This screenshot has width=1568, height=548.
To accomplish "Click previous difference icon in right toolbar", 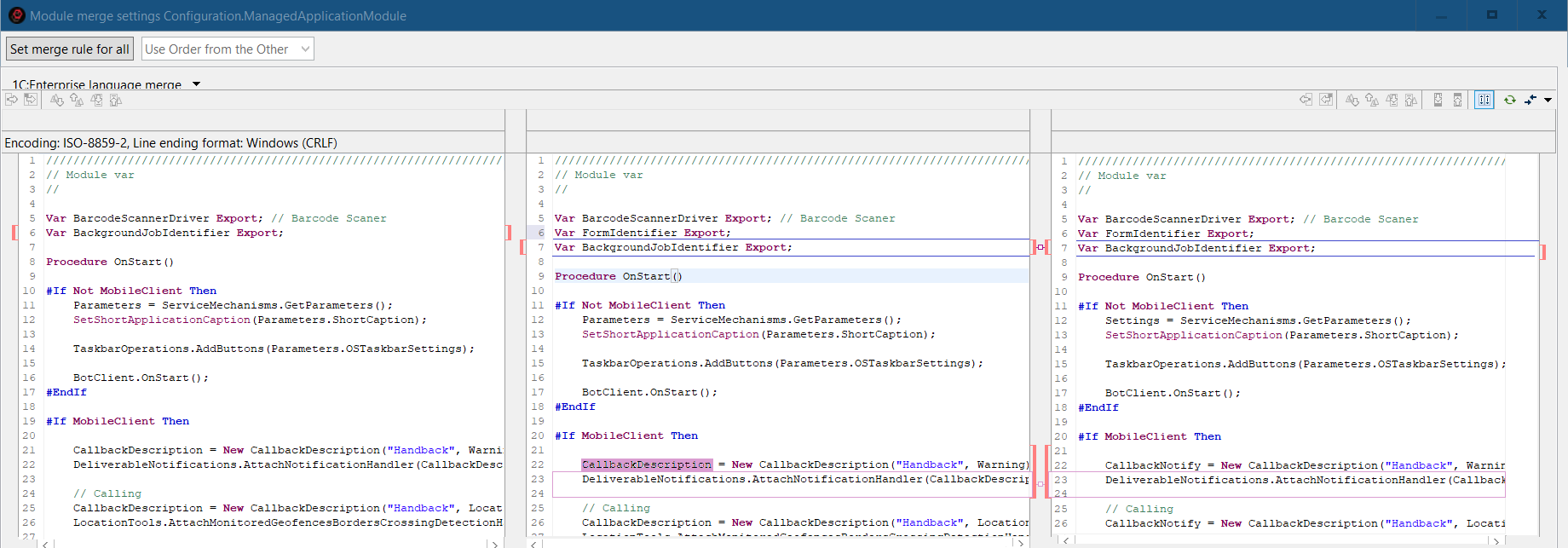I will tap(1372, 100).
